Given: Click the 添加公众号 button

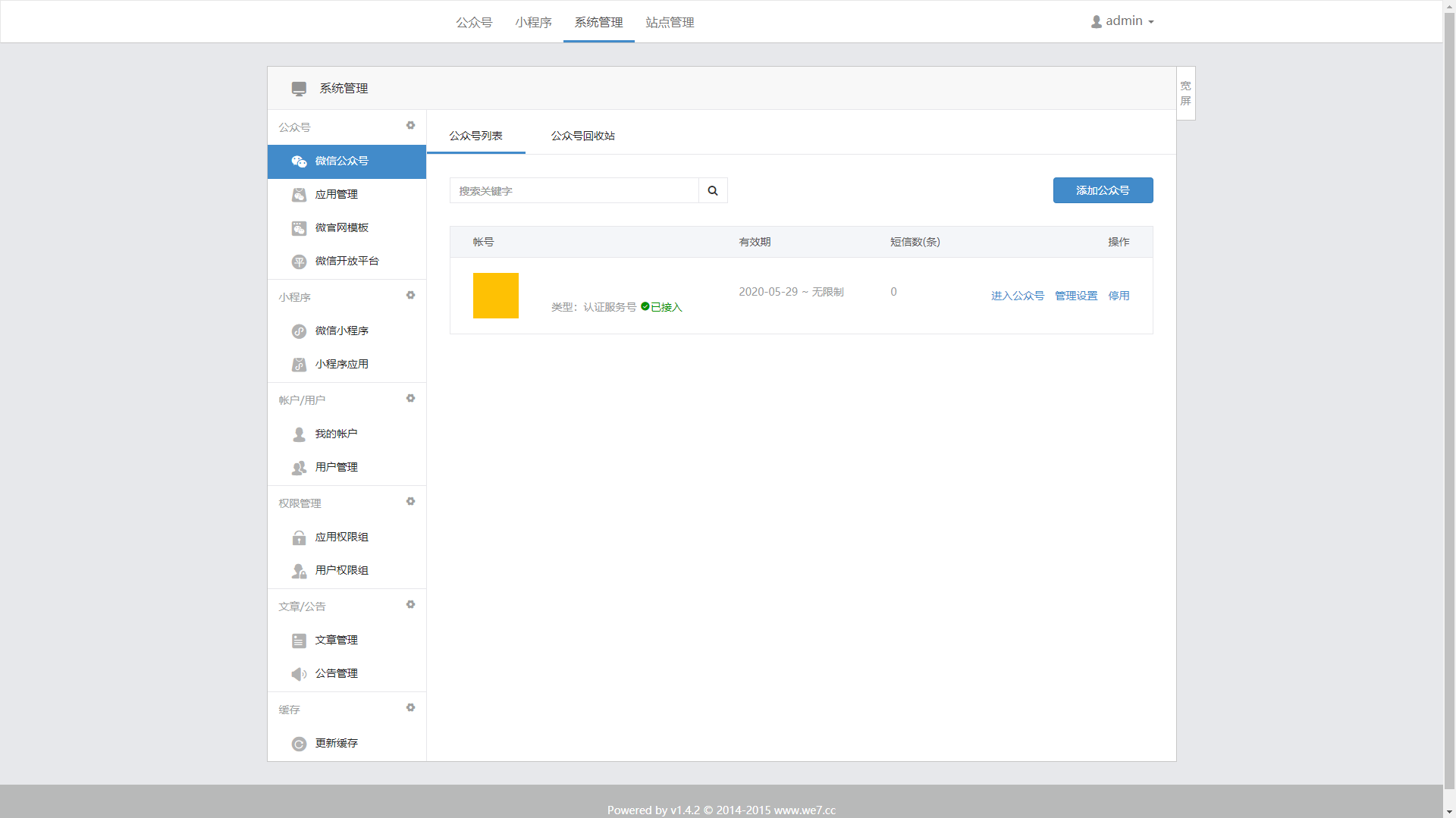Looking at the screenshot, I should click(1103, 190).
